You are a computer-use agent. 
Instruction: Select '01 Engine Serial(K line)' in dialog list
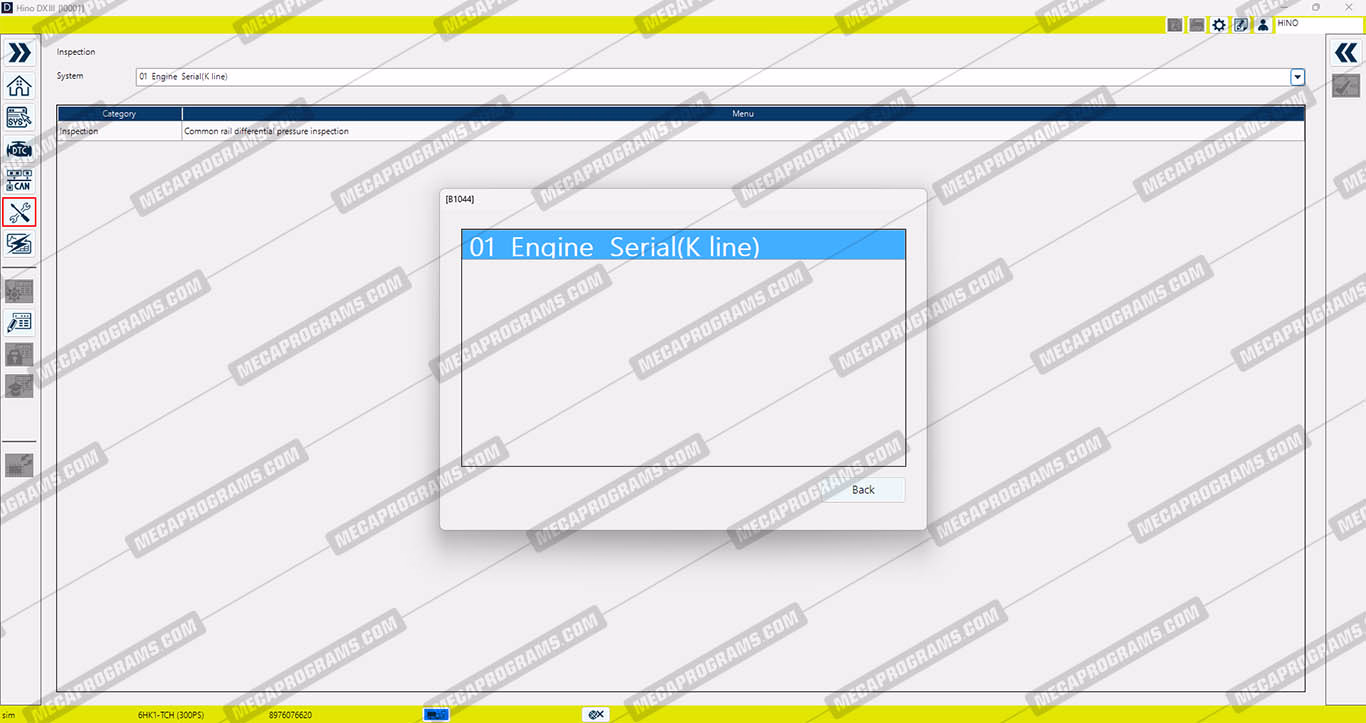point(683,246)
